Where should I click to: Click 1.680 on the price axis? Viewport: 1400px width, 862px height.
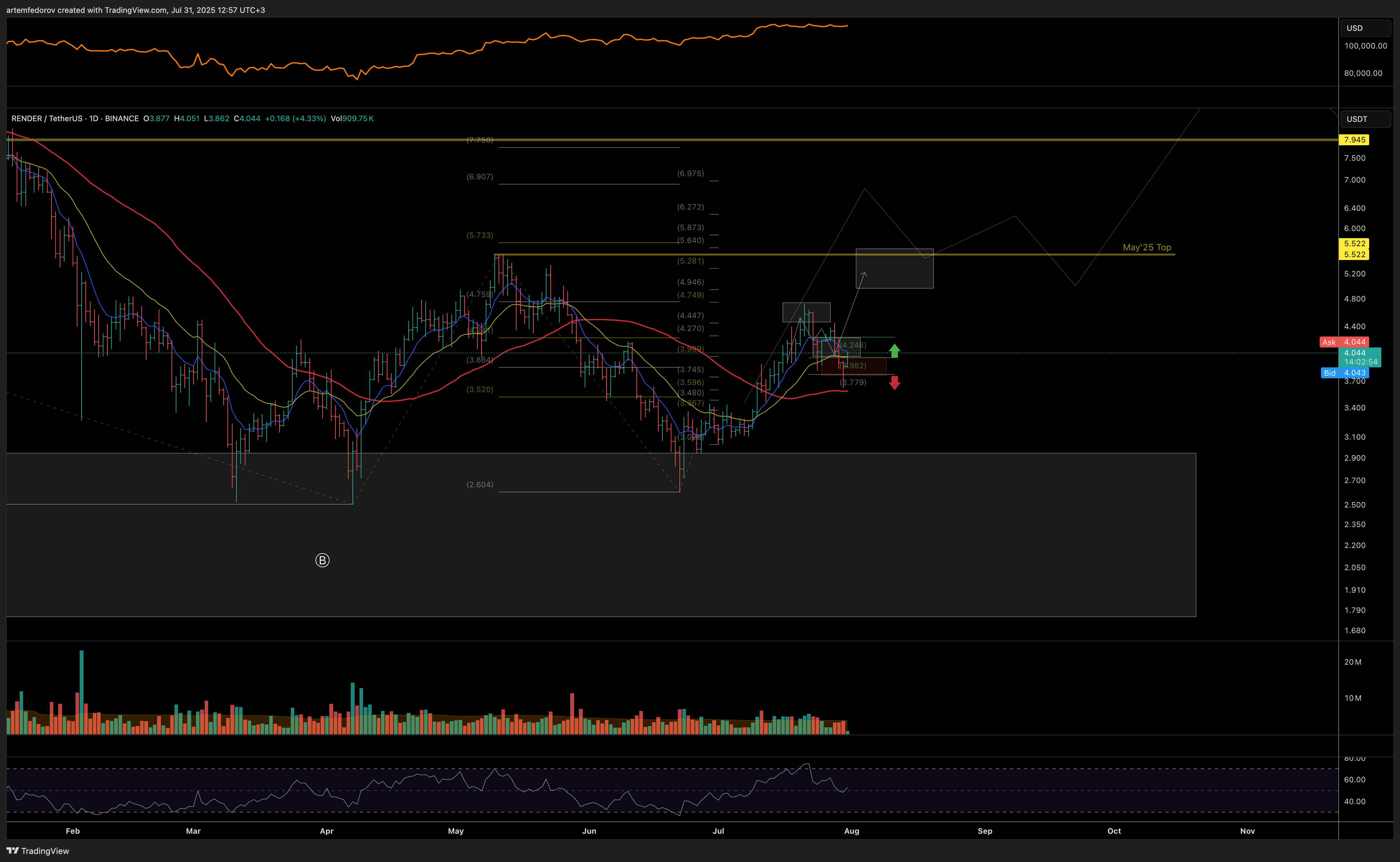(x=1354, y=631)
